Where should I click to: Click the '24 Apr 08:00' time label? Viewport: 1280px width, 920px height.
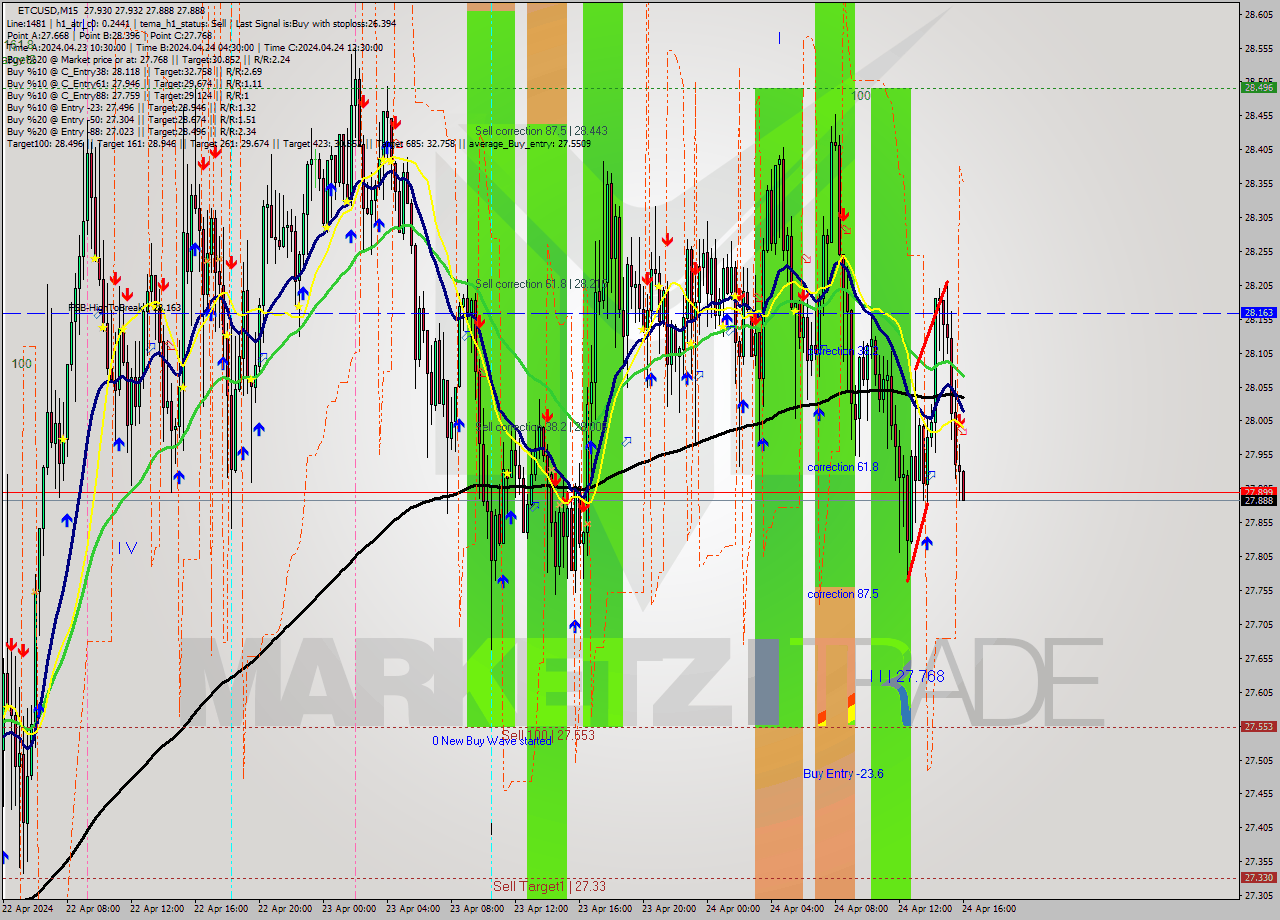click(861, 909)
